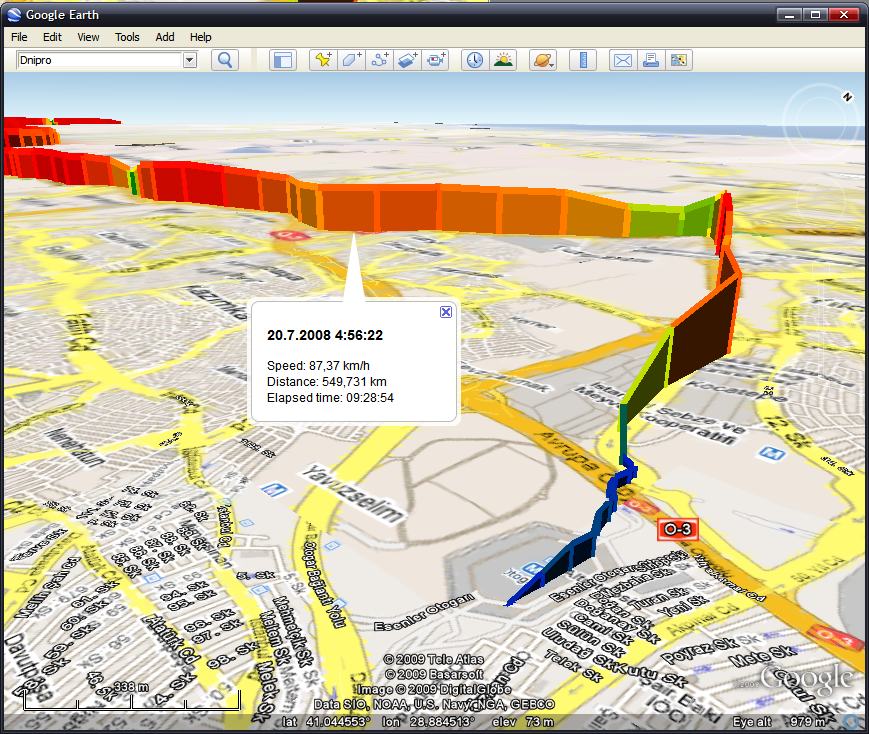Select the Ruler tool icon
The image size is (869, 734).
(x=583, y=60)
